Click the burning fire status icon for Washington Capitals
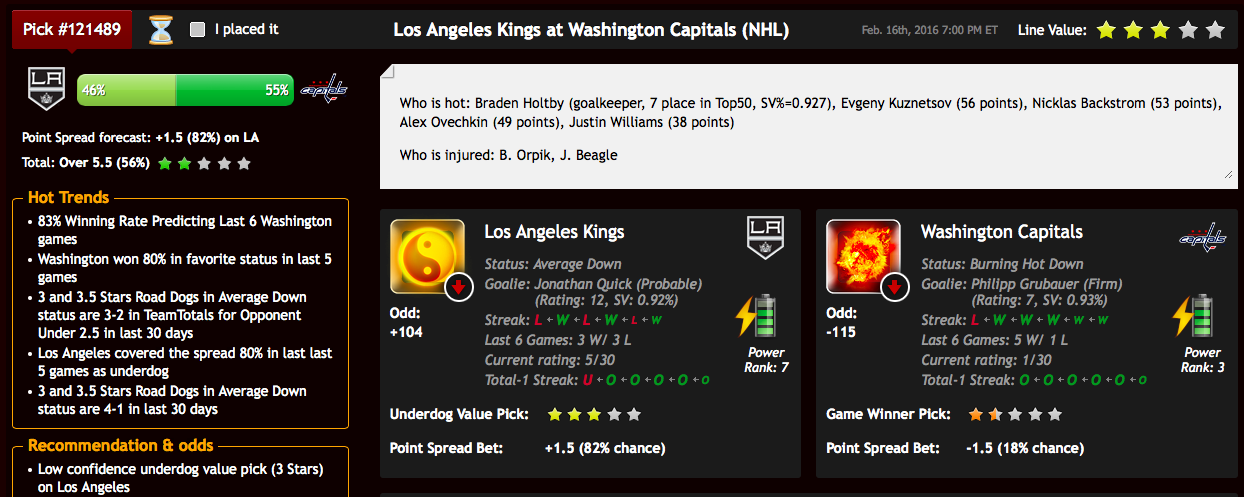 point(863,256)
